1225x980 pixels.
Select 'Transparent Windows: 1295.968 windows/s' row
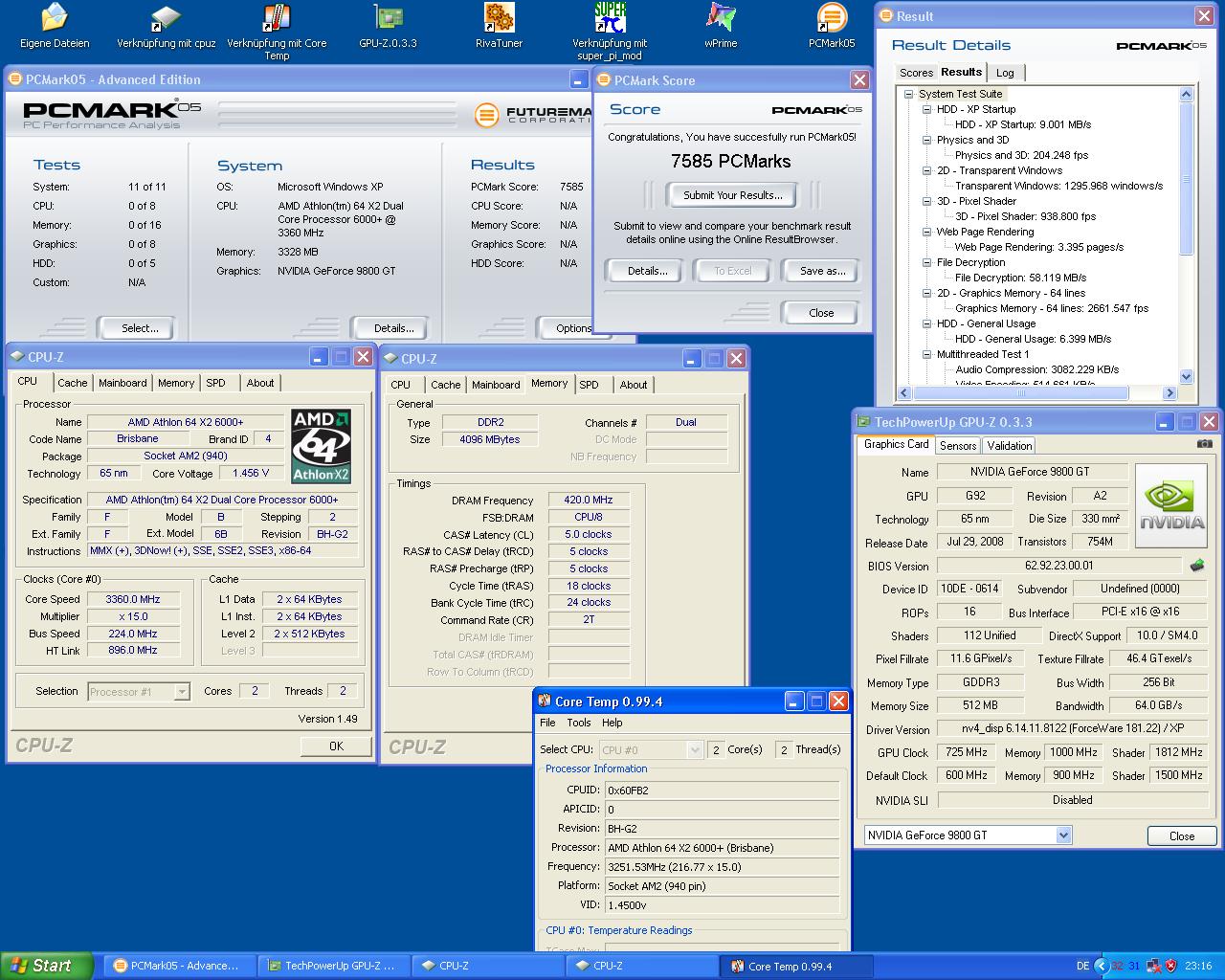pyautogui.click(x=1058, y=186)
